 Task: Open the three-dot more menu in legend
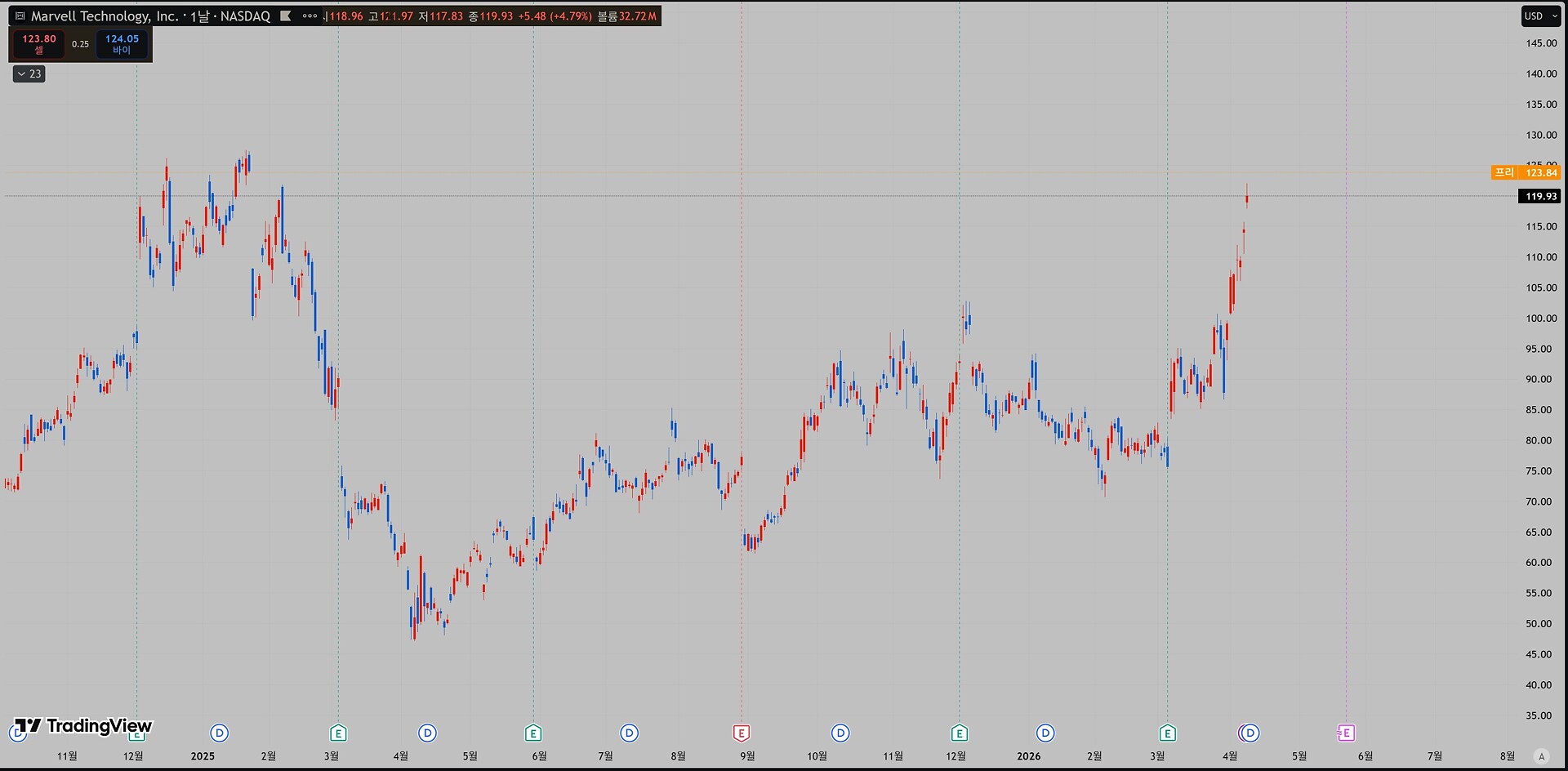coord(310,16)
